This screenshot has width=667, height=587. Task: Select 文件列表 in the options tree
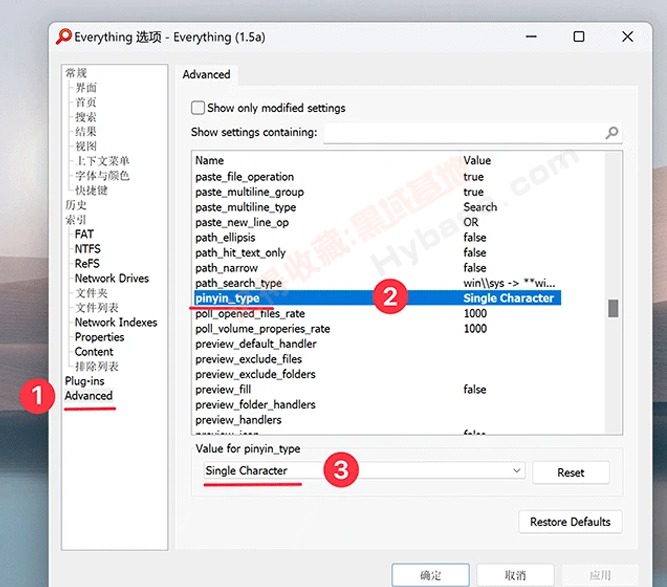[97, 308]
